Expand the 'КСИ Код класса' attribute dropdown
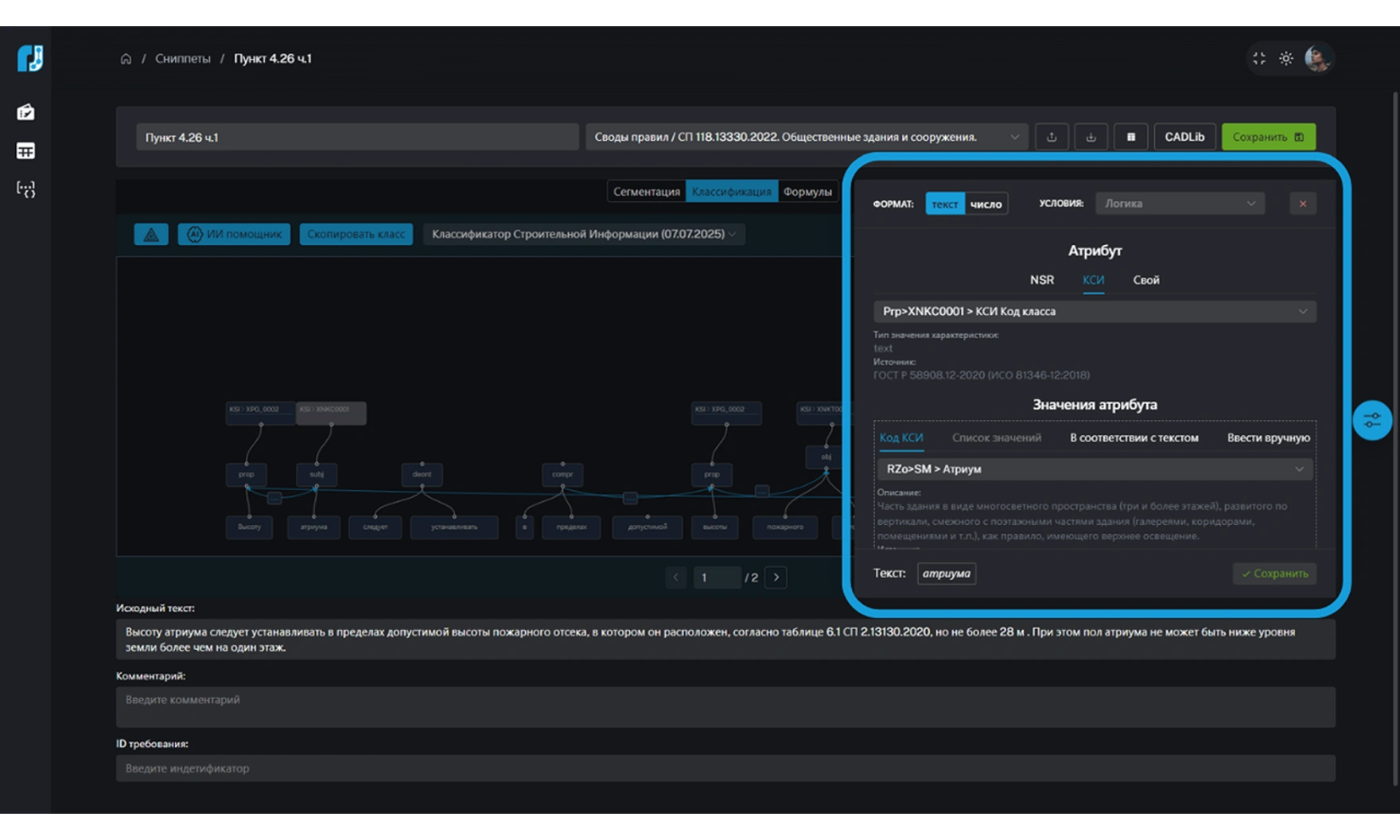Image resolution: width=1400 pixels, height=840 pixels. tap(1094, 312)
